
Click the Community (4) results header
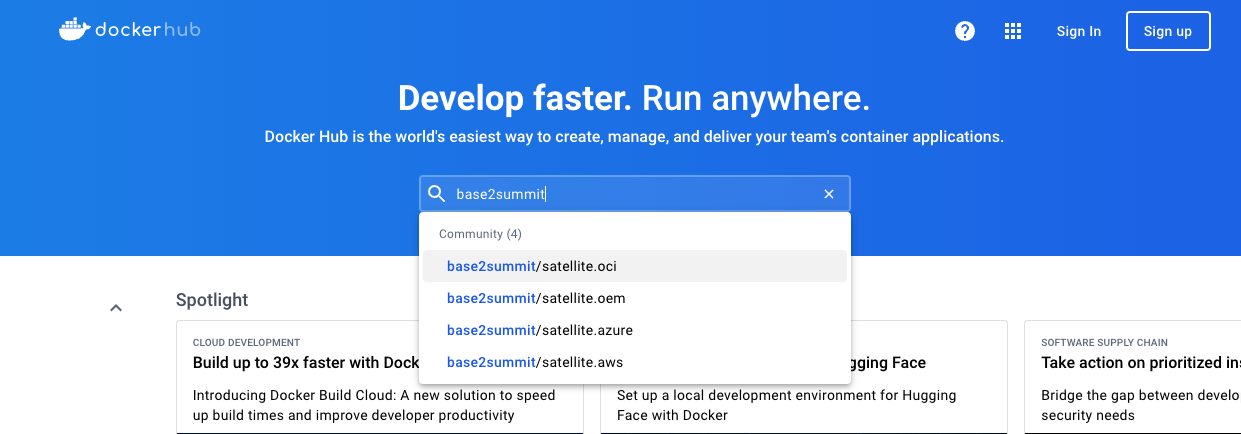tap(481, 234)
